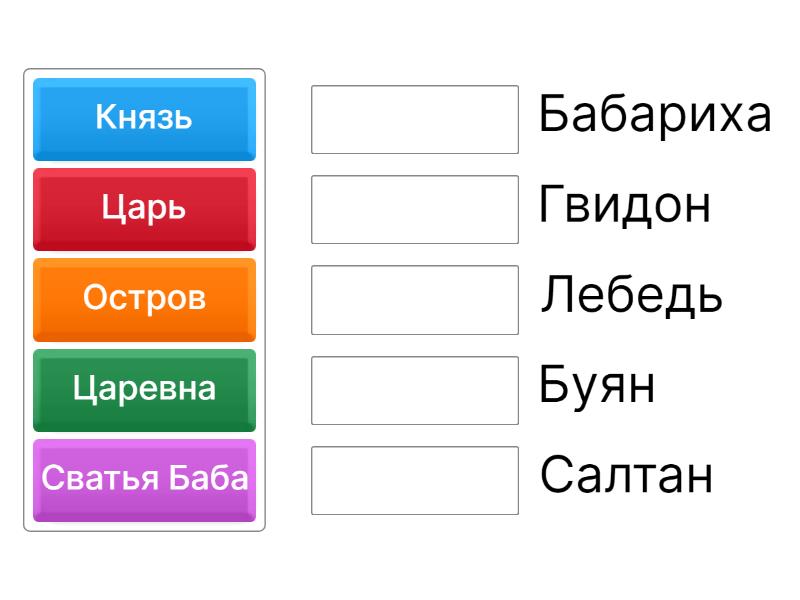800x600 pixels.
Task: Choose the Царевна tile
Action: click(x=144, y=388)
